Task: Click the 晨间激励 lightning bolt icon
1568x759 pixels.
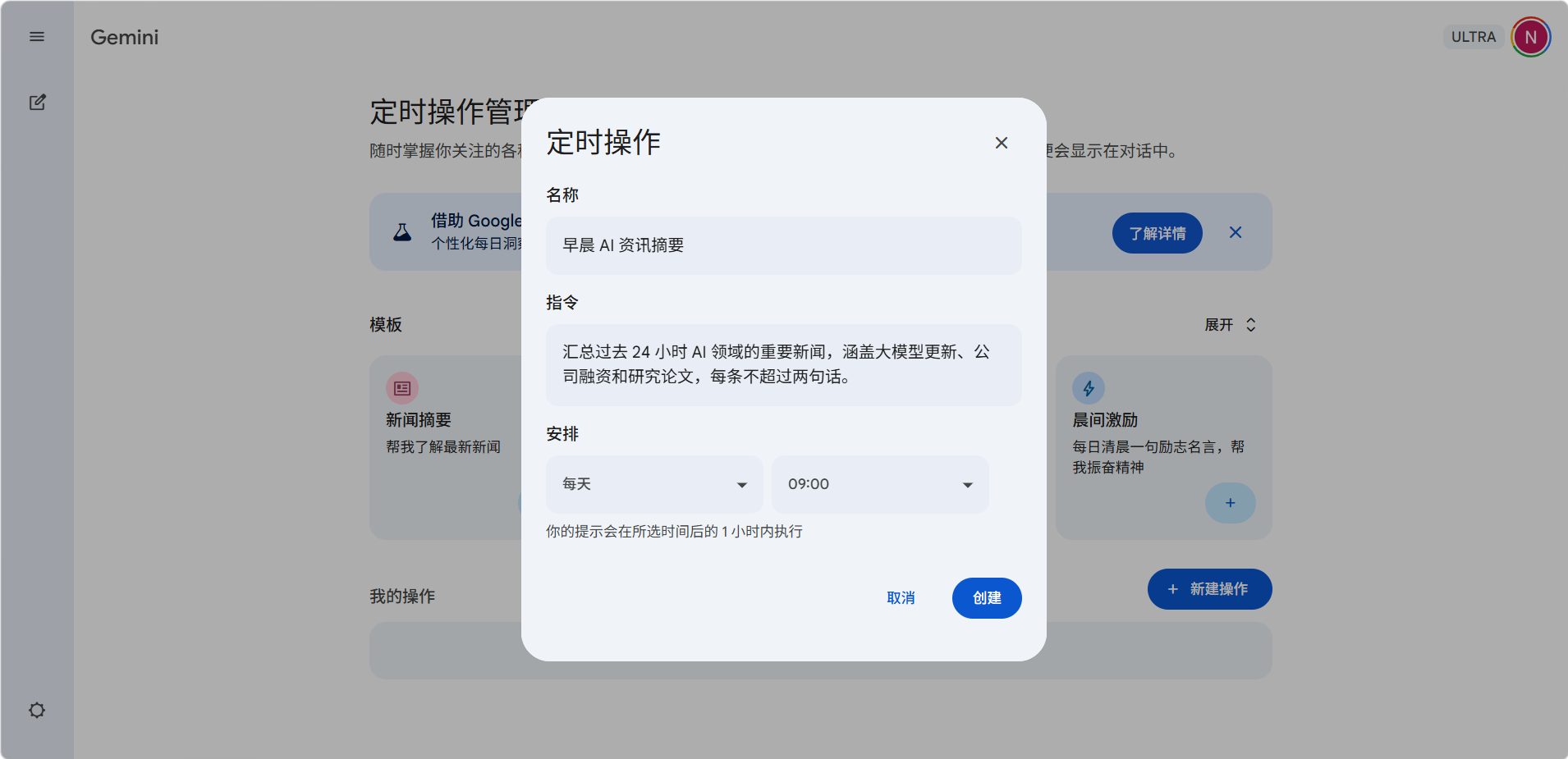Action: point(1089,388)
